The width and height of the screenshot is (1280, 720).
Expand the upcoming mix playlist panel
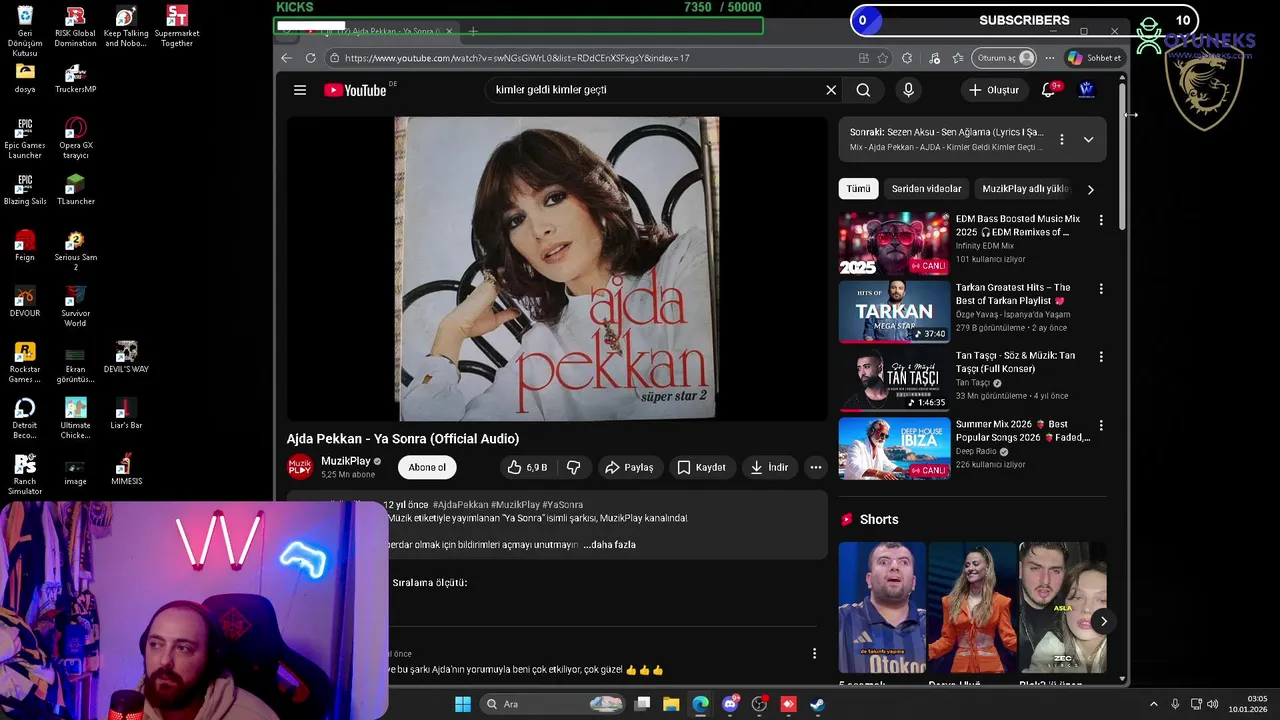(x=1088, y=140)
